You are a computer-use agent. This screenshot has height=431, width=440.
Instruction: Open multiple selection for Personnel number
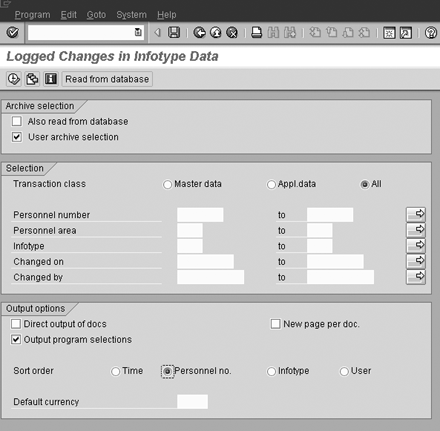[x=416, y=214]
